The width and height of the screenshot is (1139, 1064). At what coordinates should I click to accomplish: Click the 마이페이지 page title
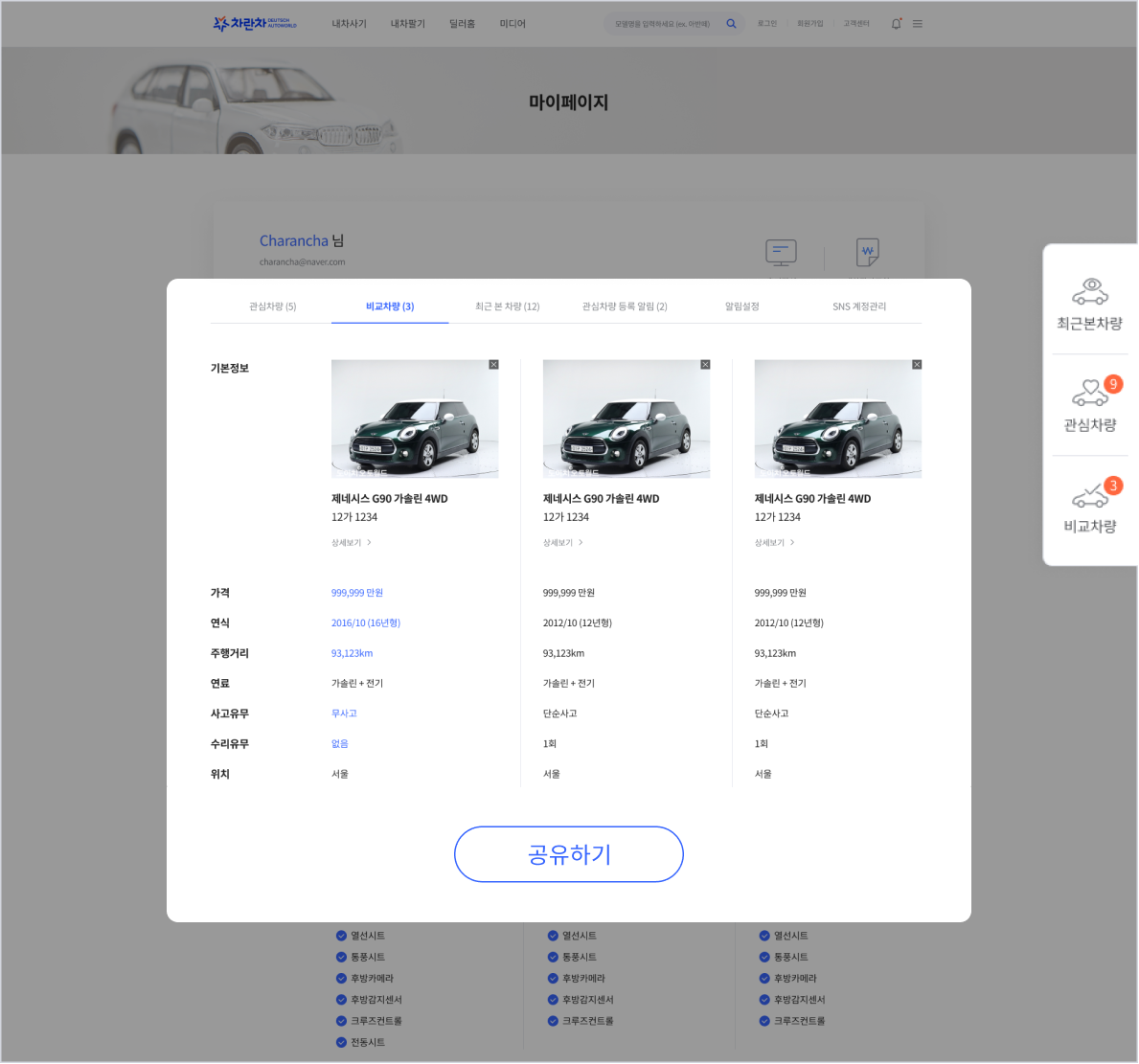click(569, 102)
